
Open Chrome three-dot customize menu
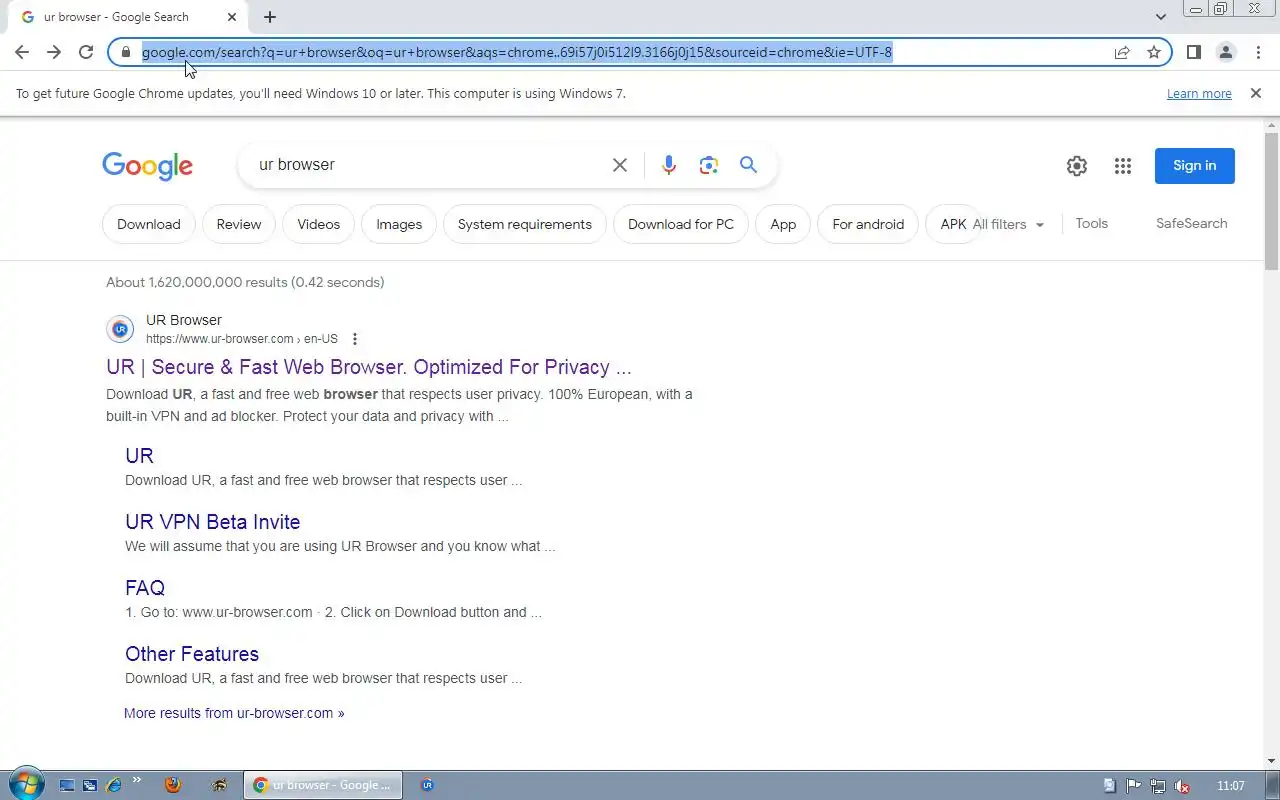1258,52
